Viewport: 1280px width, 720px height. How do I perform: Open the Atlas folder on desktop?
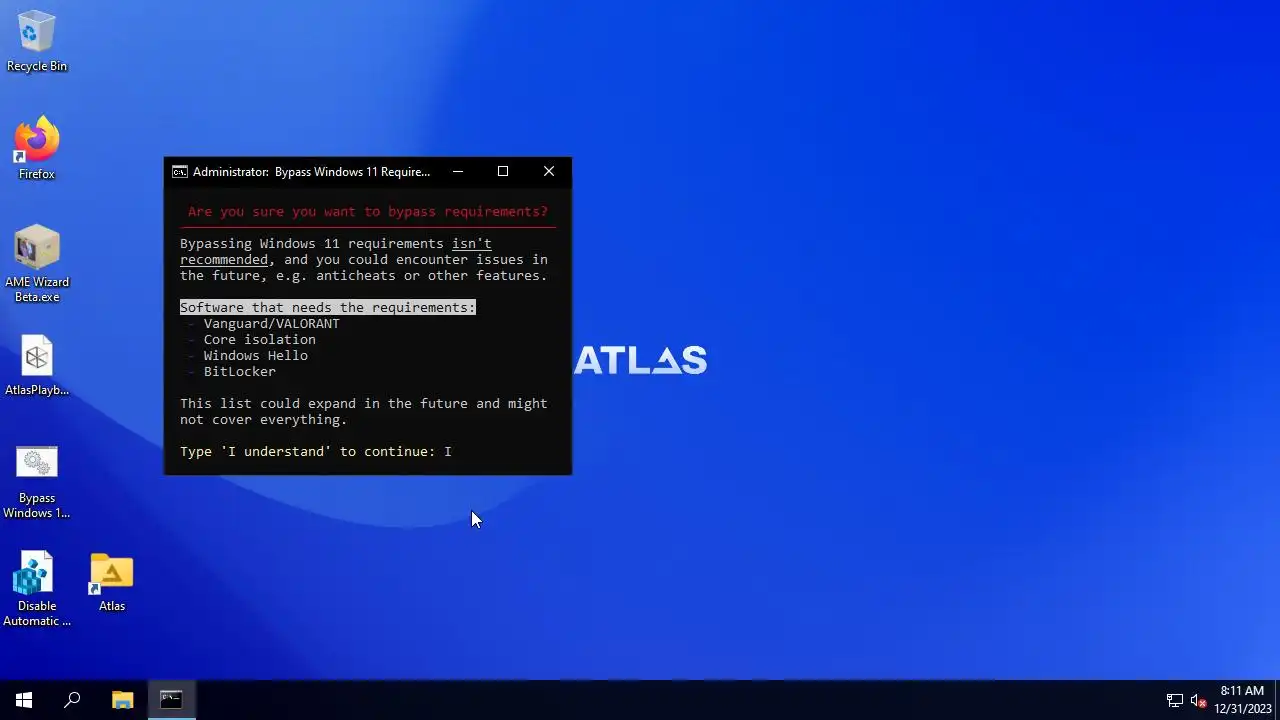click(112, 582)
